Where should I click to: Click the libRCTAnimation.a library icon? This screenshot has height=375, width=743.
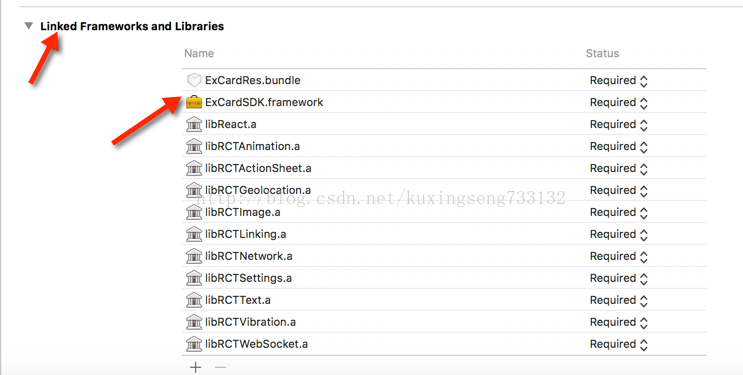pos(194,146)
